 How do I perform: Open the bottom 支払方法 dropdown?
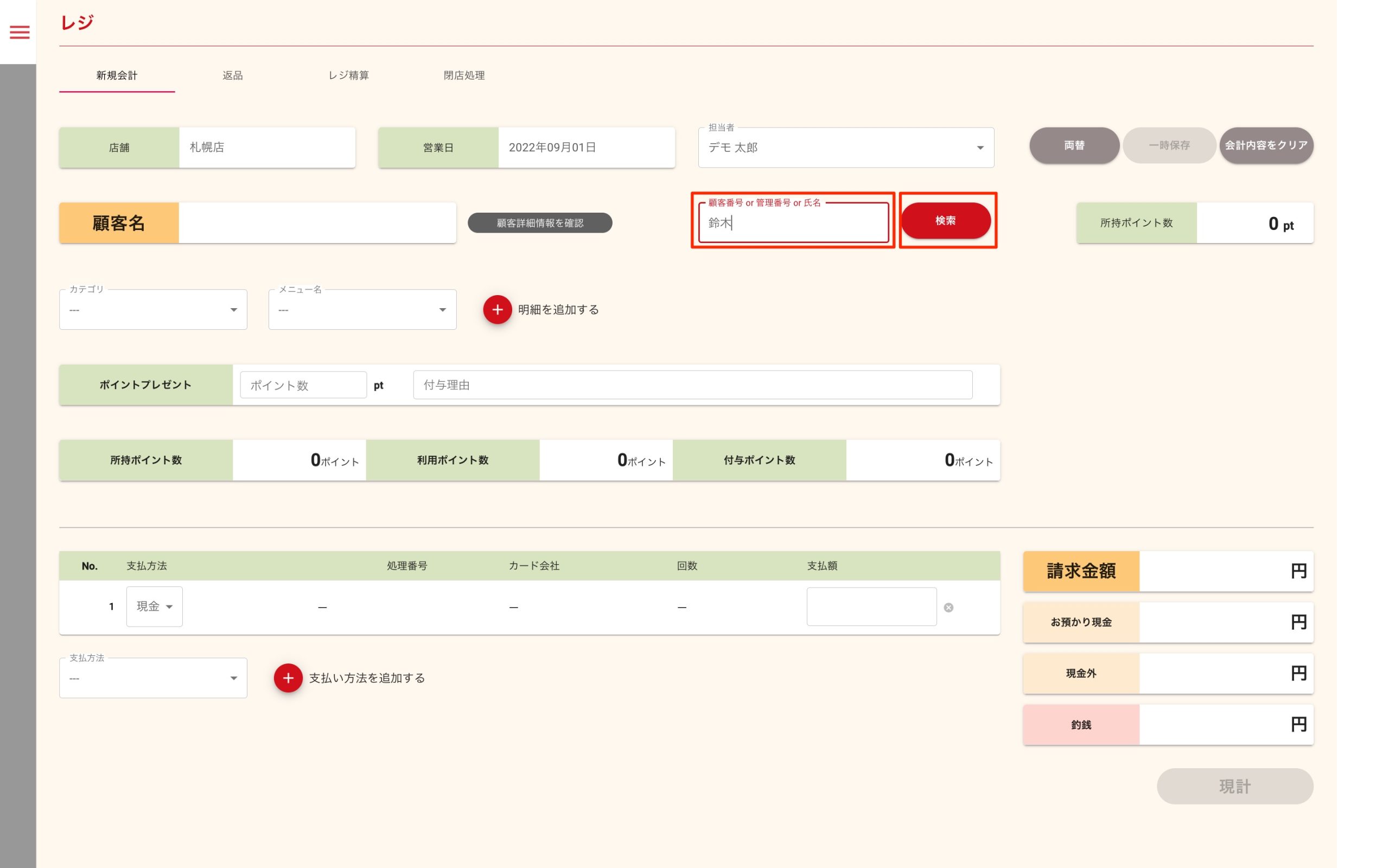(153, 678)
